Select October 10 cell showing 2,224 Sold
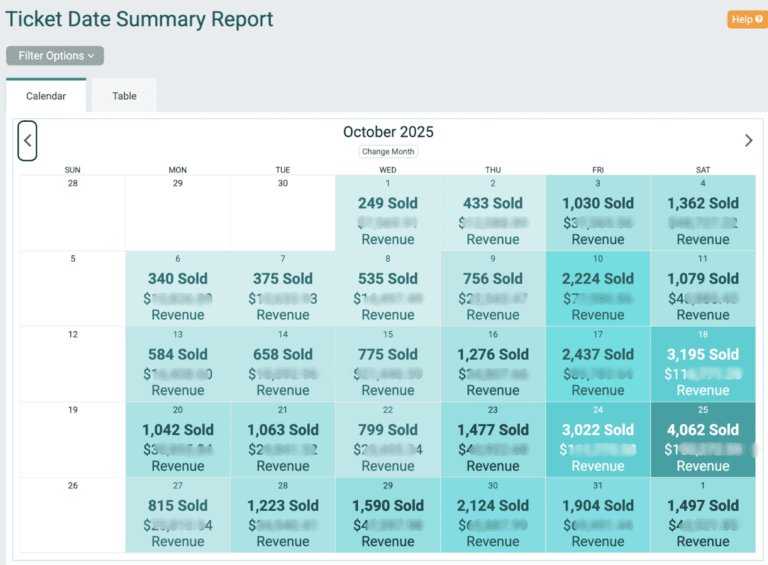 pyautogui.click(x=597, y=288)
